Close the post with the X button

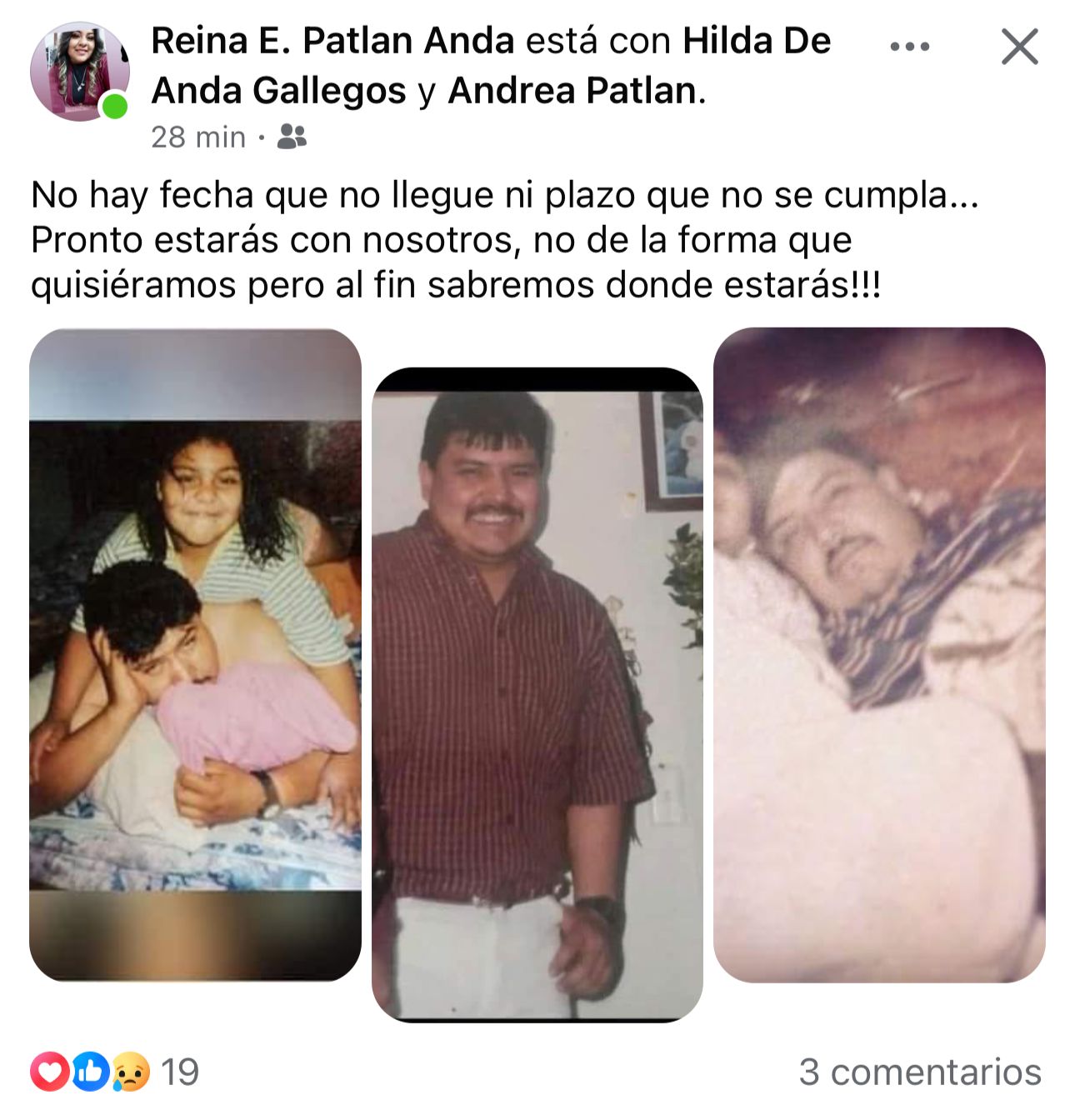pyautogui.click(x=1019, y=47)
